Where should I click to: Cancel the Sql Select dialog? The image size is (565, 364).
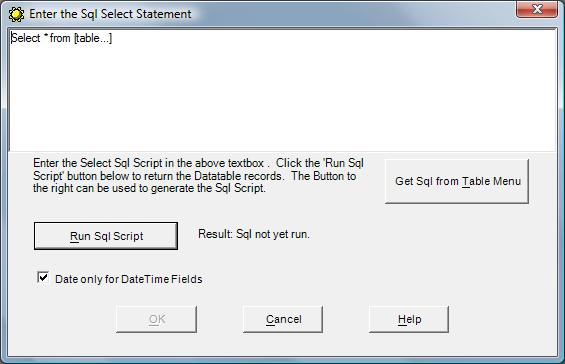click(x=283, y=319)
